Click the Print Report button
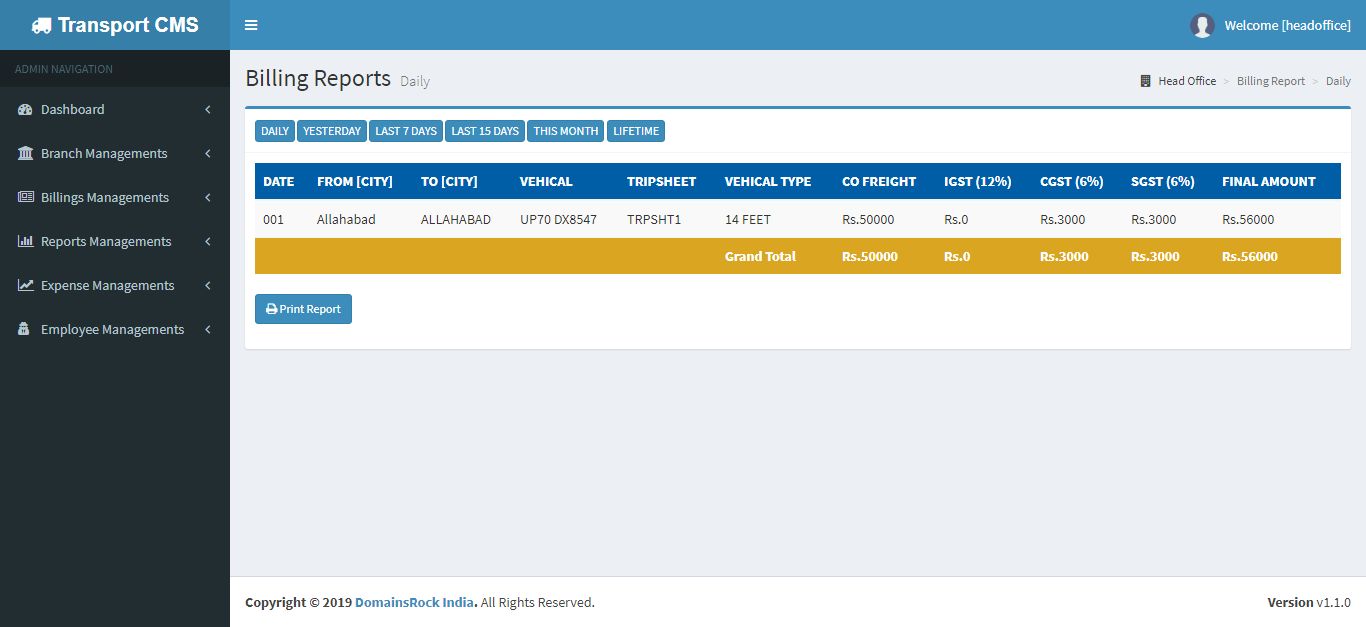 tap(303, 309)
